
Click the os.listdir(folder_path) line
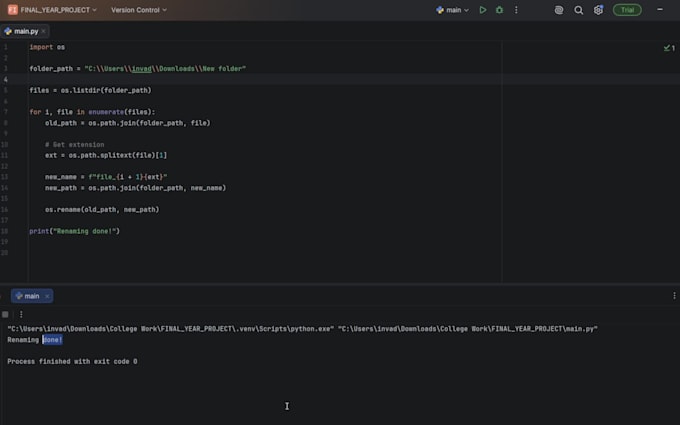91,90
